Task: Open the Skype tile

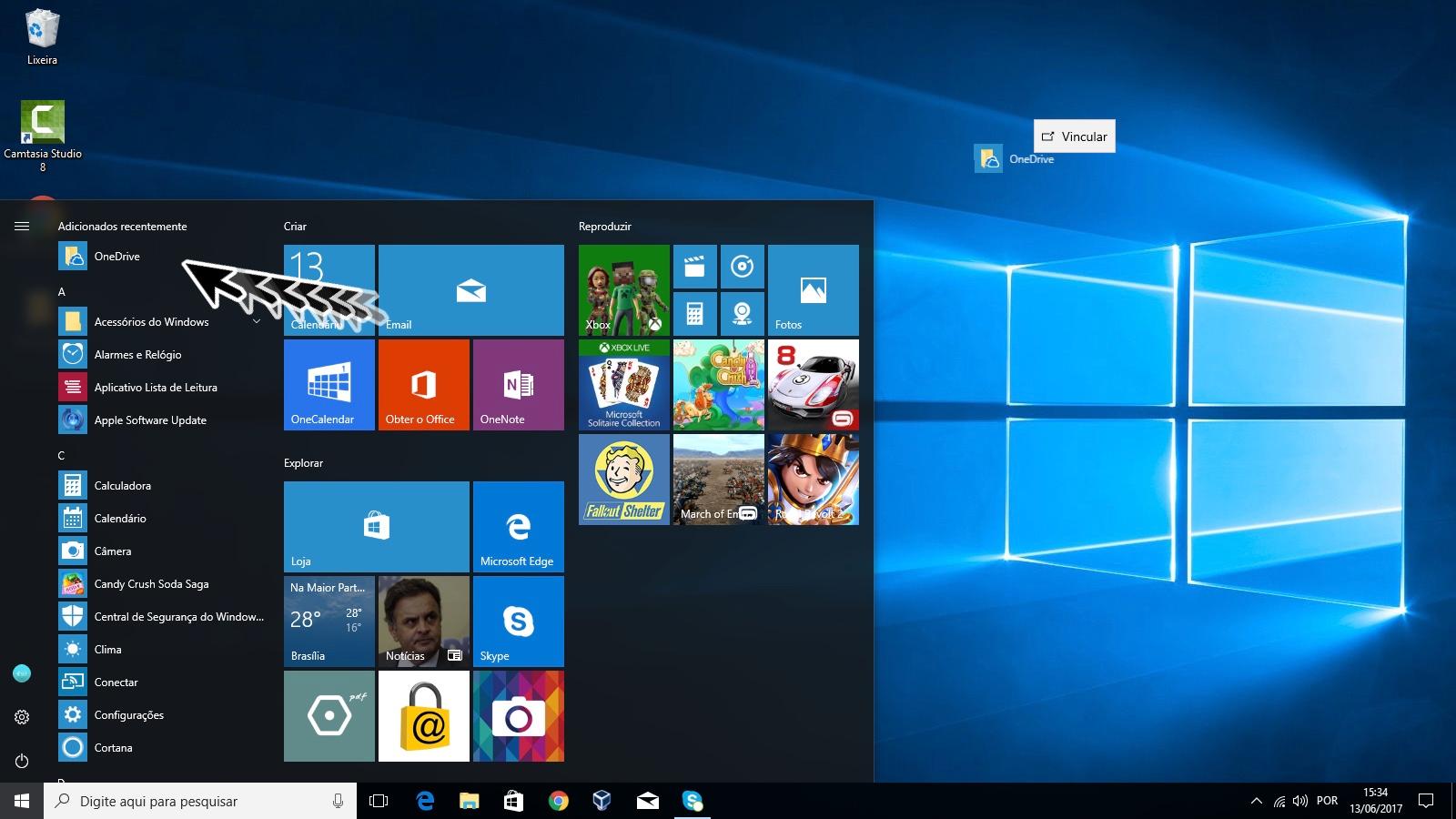Action: coord(519,622)
